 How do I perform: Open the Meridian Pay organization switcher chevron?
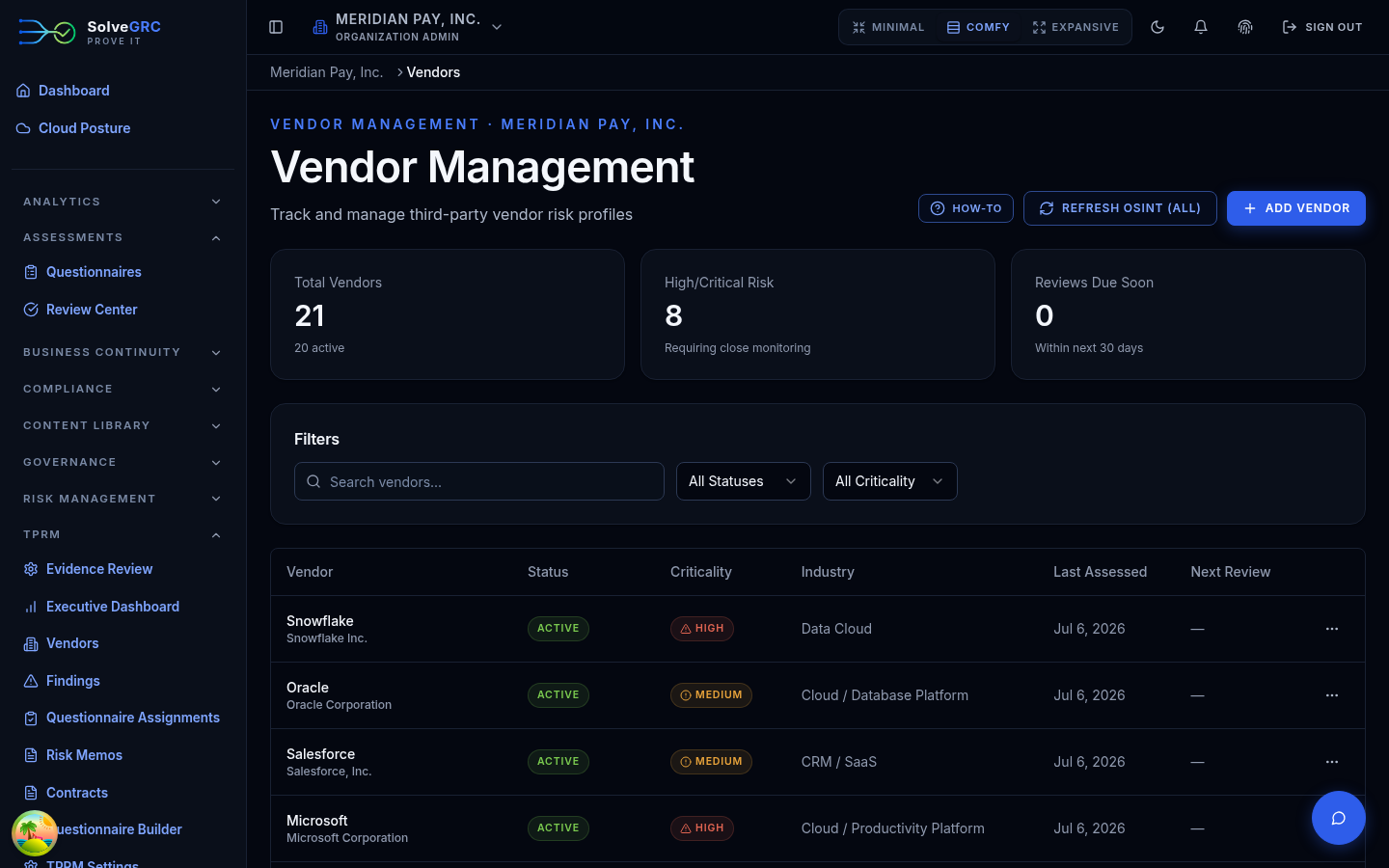coord(497,27)
